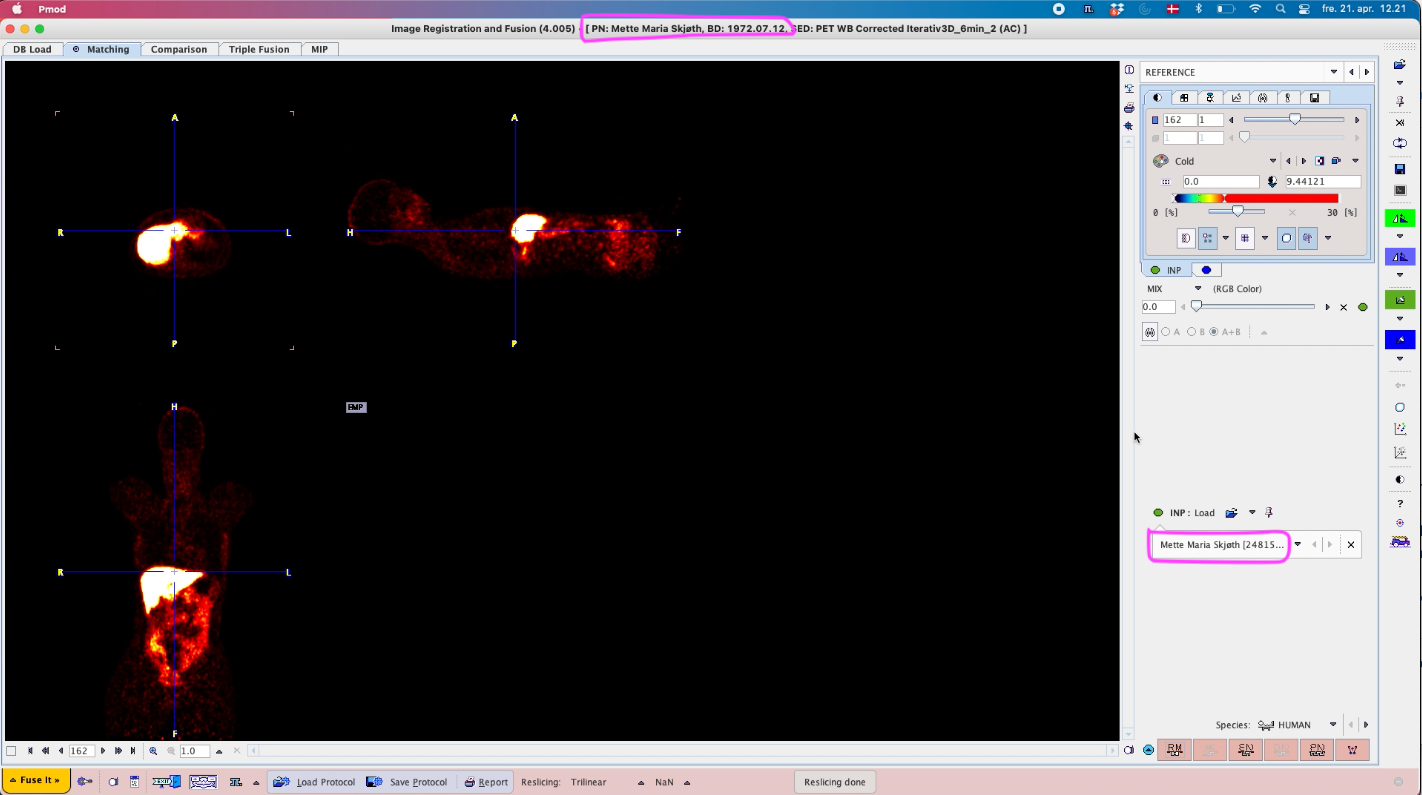The height and width of the screenshot is (795, 1422).
Task: Click the purple matching tool icon
Action: (1400, 257)
